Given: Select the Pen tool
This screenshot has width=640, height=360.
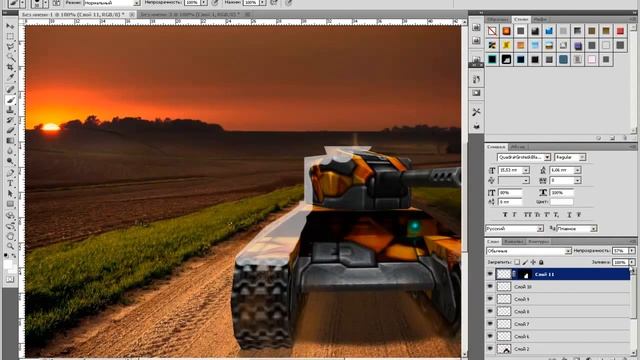Looking at the screenshot, I should (10, 173).
